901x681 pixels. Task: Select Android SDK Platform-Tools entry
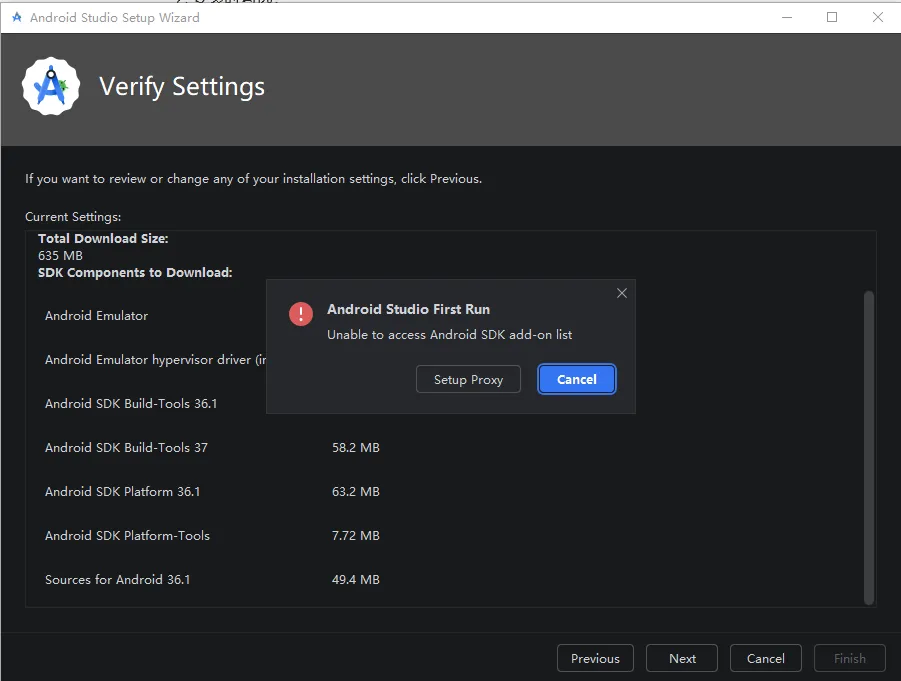pos(128,536)
